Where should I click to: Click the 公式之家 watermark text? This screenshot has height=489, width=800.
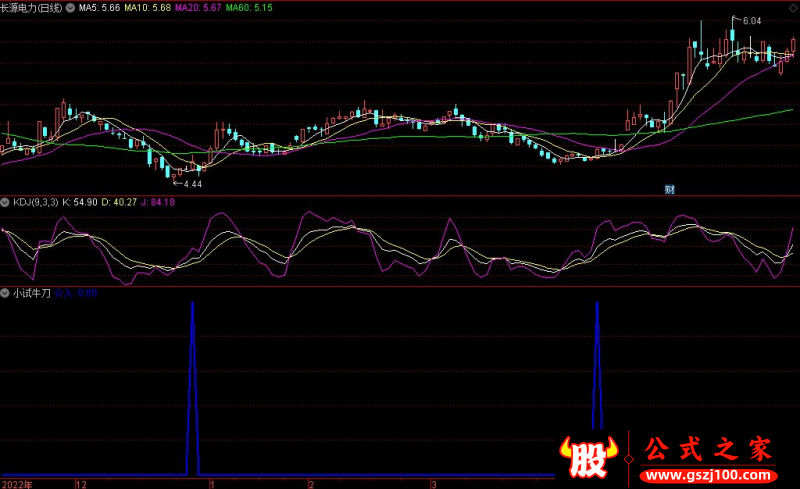tap(707, 450)
